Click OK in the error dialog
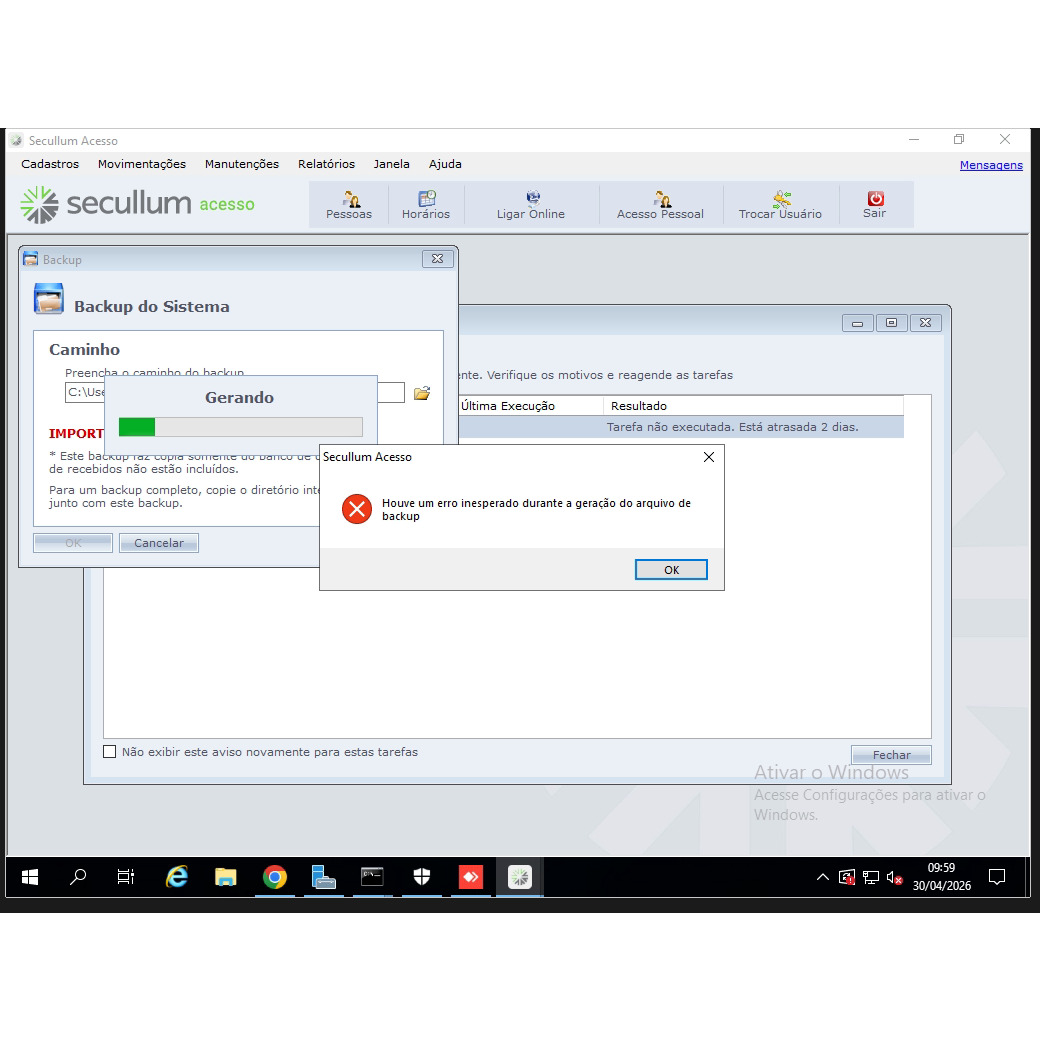 [x=671, y=570]
